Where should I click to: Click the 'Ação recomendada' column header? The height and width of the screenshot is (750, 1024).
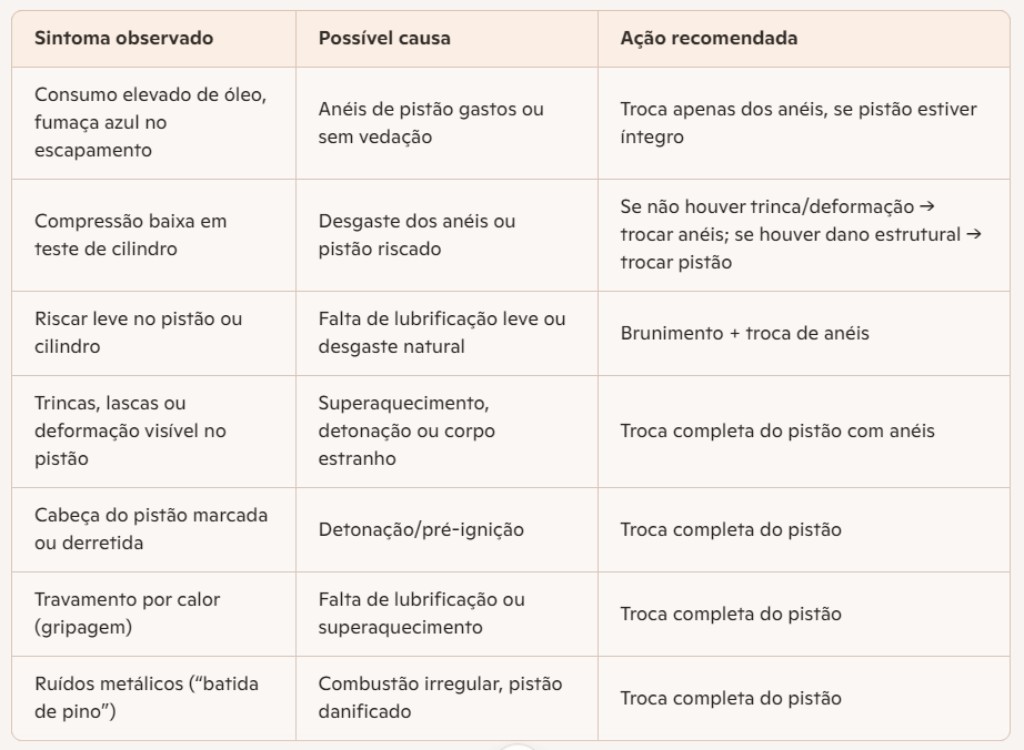pyautogui.click(x=709, y=38)
